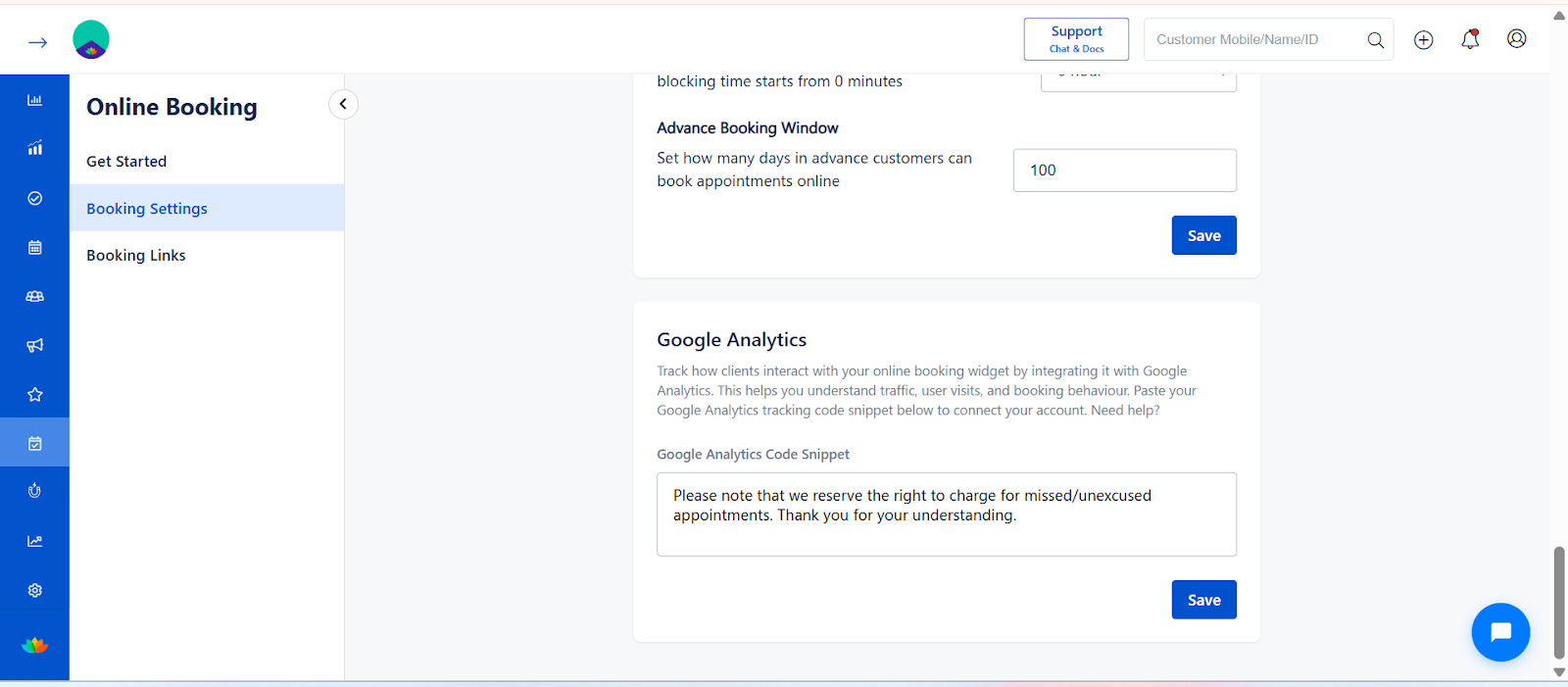Click the Google Analytics Code Snippet label
This screenshot has height=687, width=1568.
click(x=753, y=455)
